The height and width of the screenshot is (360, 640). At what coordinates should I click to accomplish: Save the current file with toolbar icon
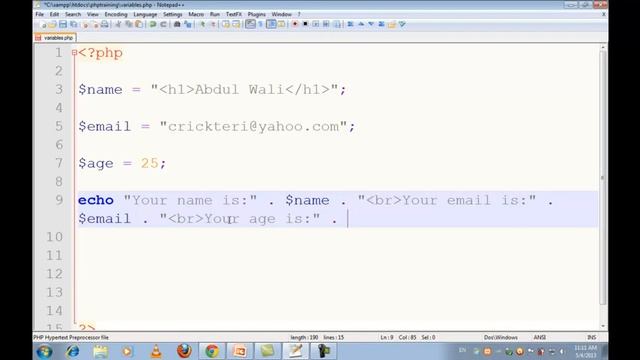click(63, 24)
